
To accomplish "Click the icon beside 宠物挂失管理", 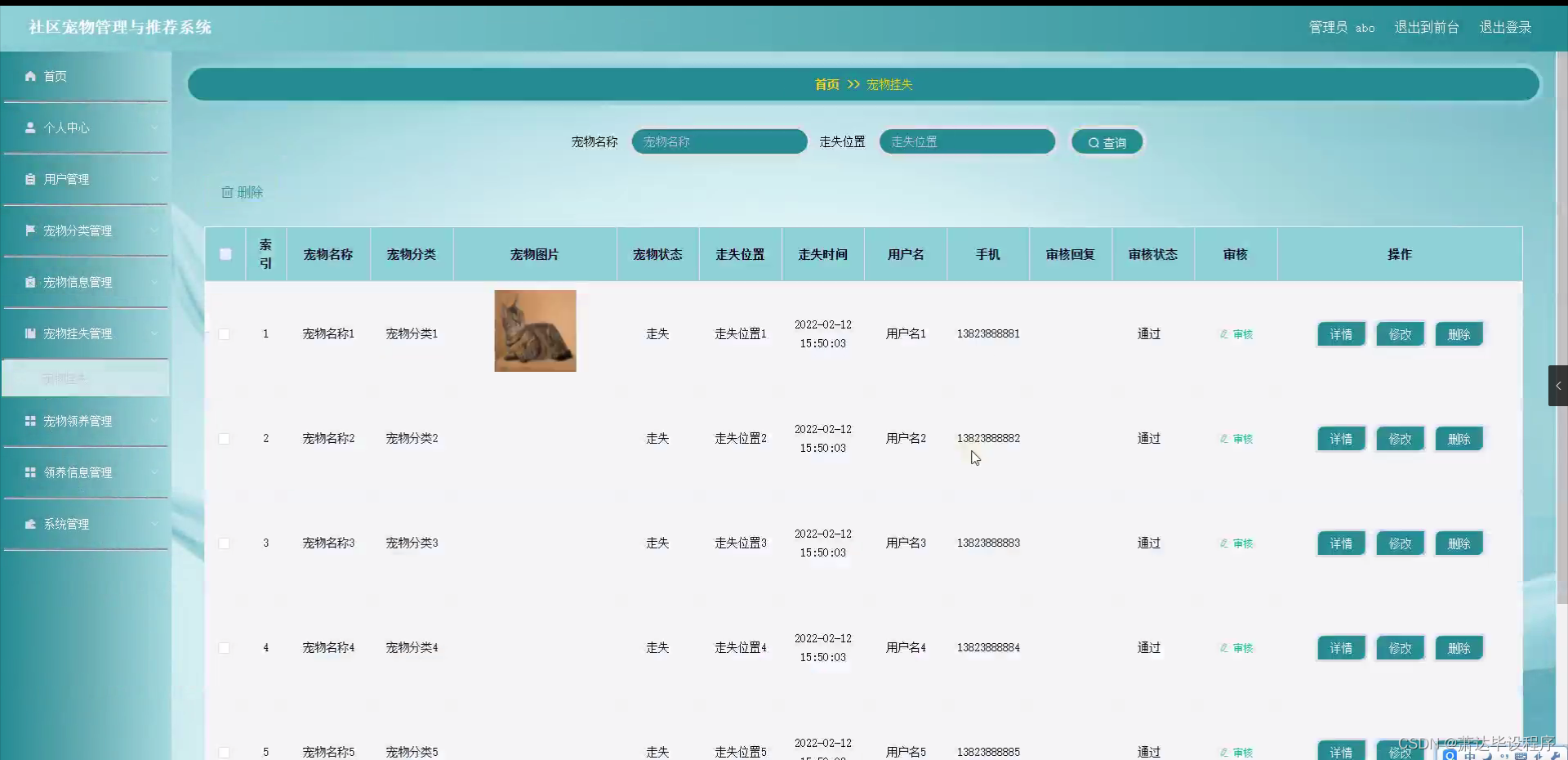I will coord(30,333).
